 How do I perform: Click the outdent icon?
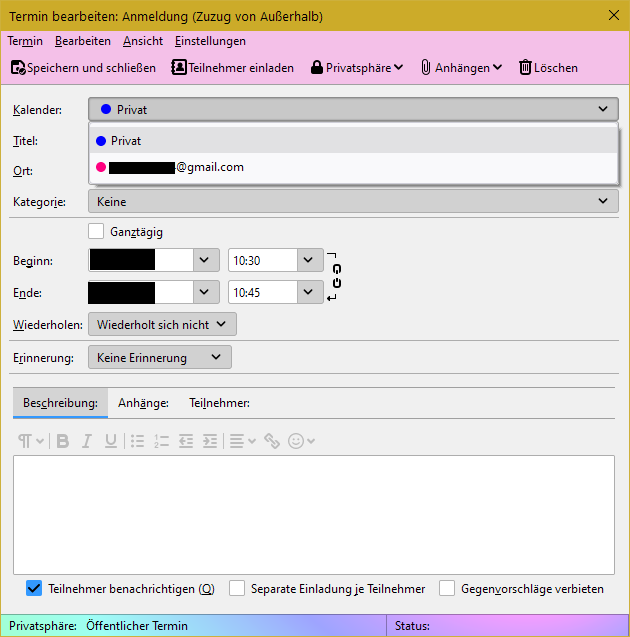coord(186,441)
